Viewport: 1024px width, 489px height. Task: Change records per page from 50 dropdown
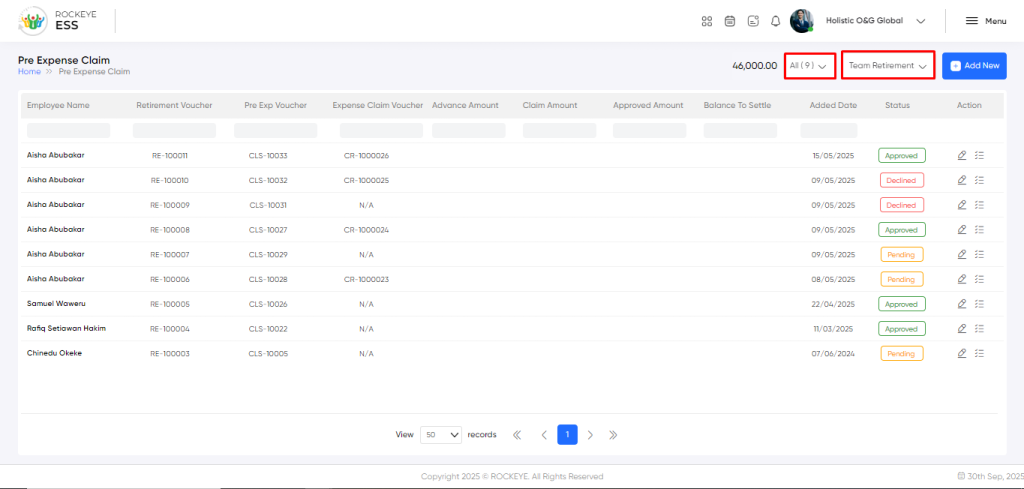tap(441, 435)
